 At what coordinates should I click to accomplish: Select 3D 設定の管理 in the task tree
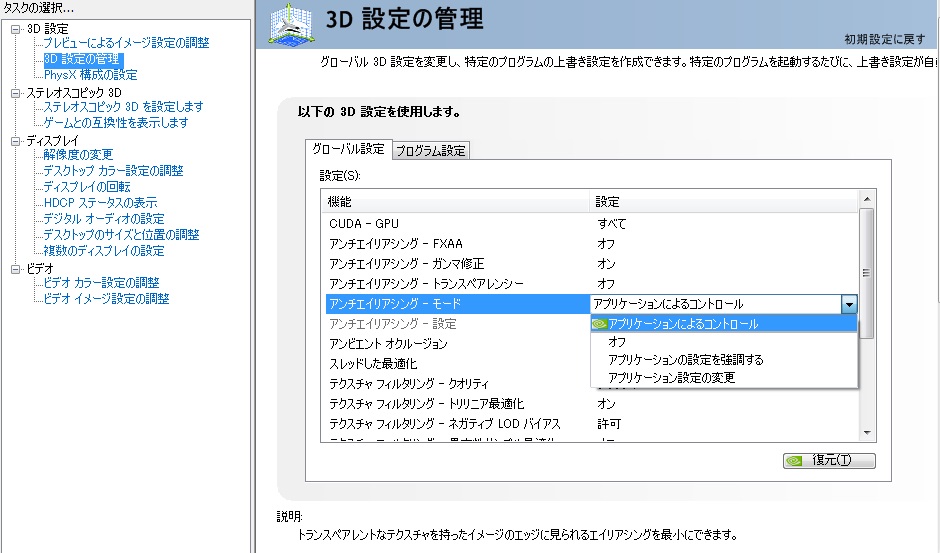82,59
